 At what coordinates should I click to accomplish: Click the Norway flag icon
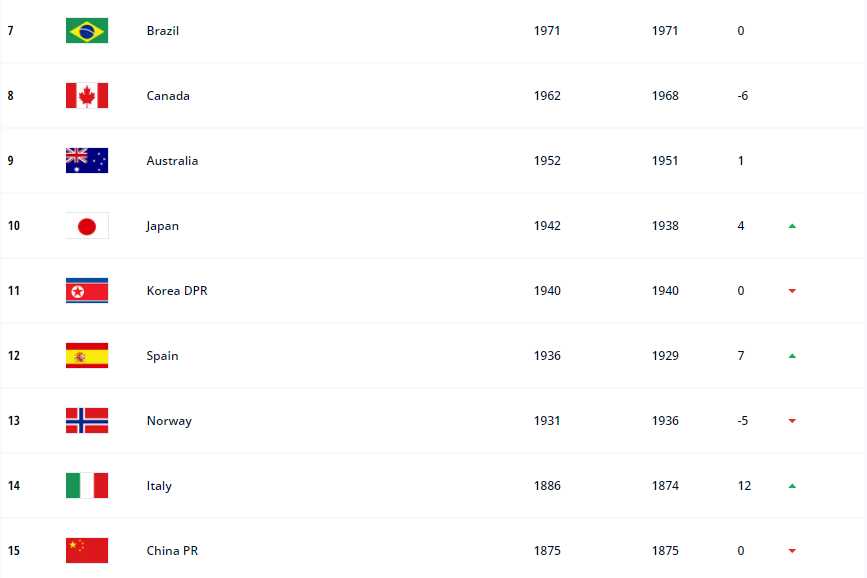(87, 421)
